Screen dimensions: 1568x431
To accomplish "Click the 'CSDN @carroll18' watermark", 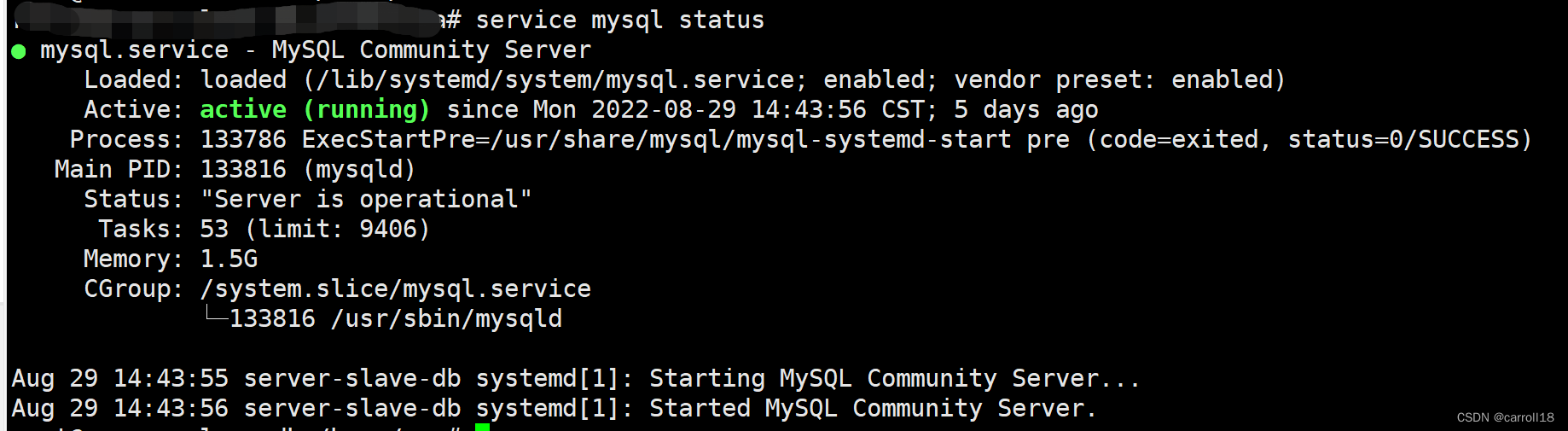I will pyautogui.click(x=1505, y=417).
